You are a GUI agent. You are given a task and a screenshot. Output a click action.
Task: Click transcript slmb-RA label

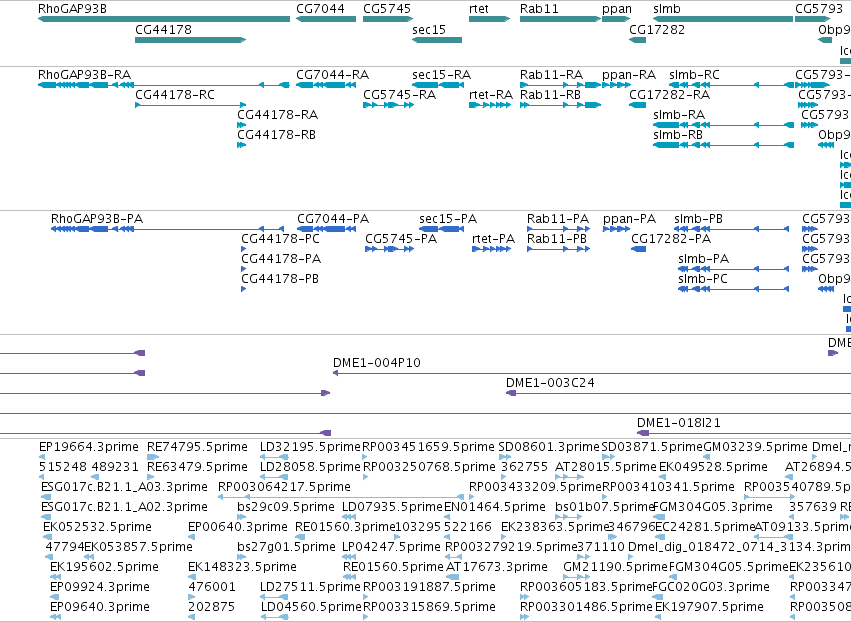pos(679,115)
